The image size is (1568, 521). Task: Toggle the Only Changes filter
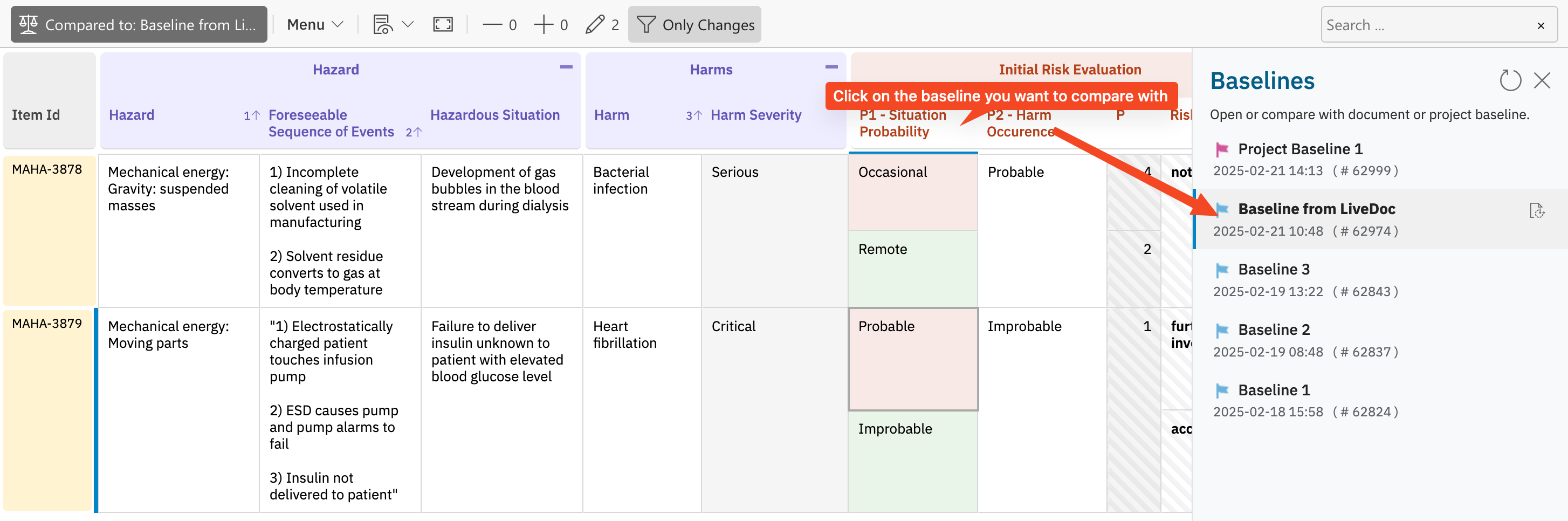(x=694, y=24)
